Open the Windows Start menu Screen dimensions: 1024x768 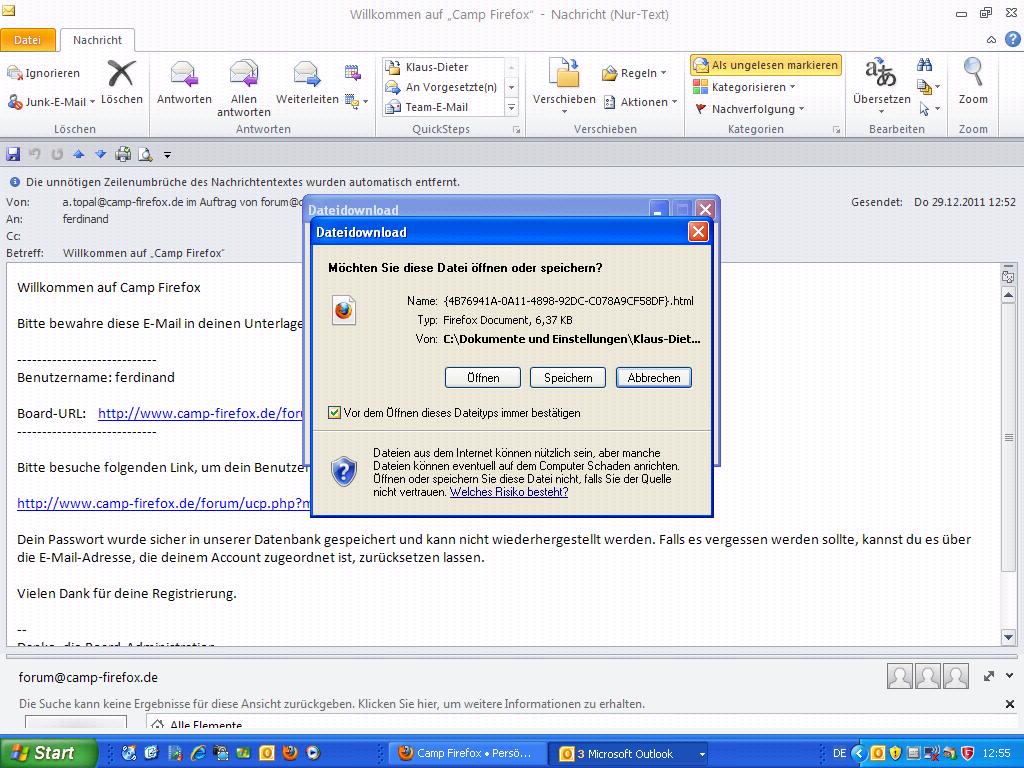click(48, 753)
